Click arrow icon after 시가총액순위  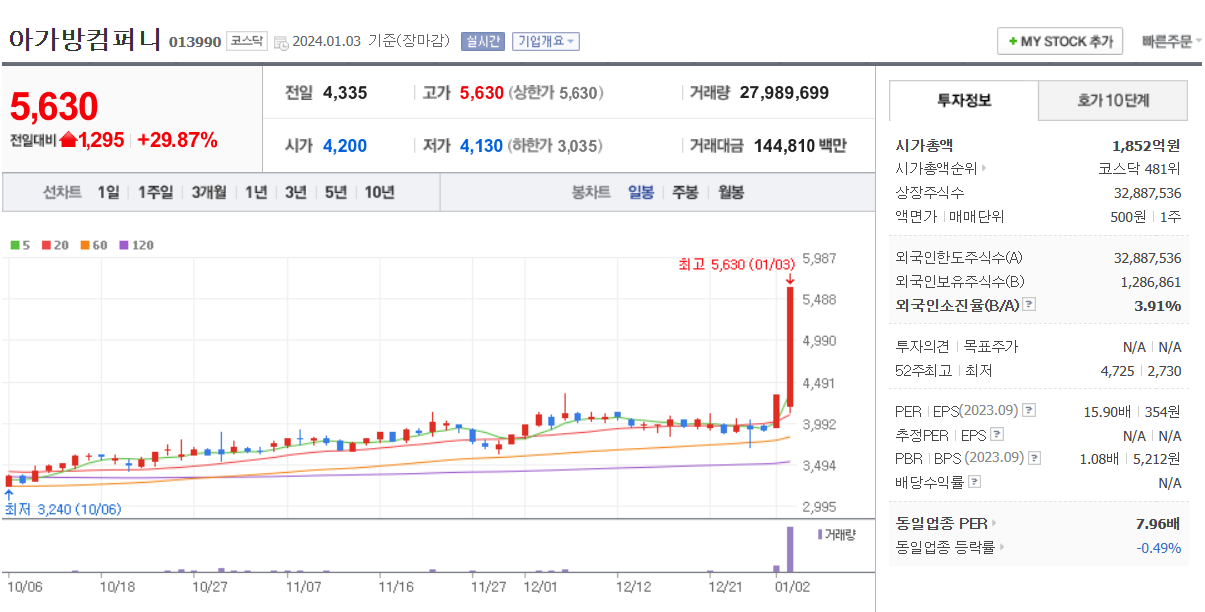tap(984, 169)
